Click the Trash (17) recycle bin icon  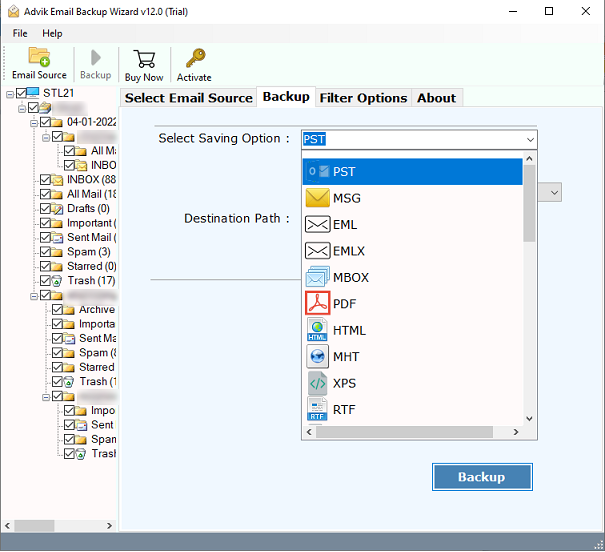56,281
